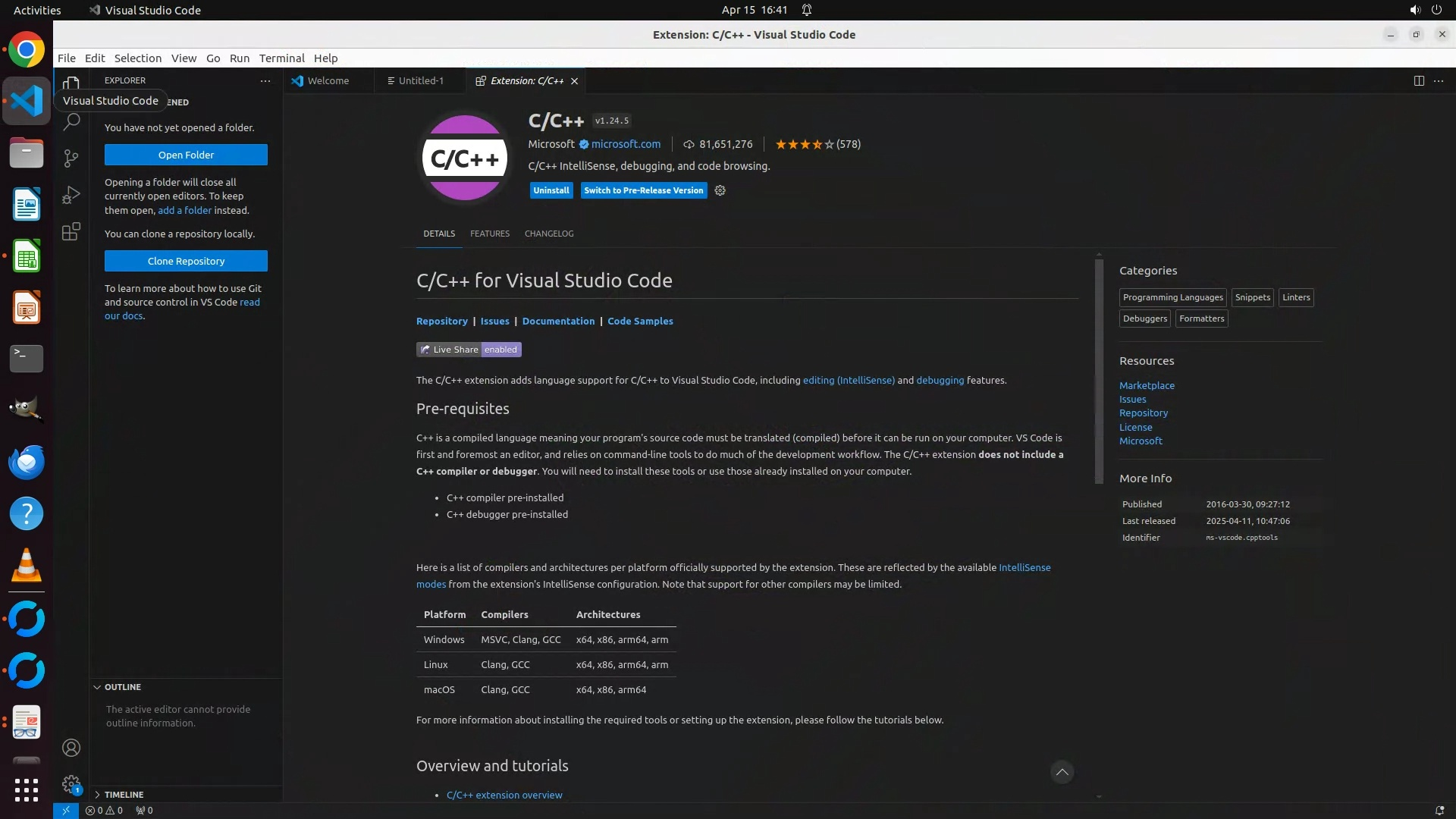This screenshot has height=819, width=1456.
Task: Open the Terminal menu
Action: point(281,58)
